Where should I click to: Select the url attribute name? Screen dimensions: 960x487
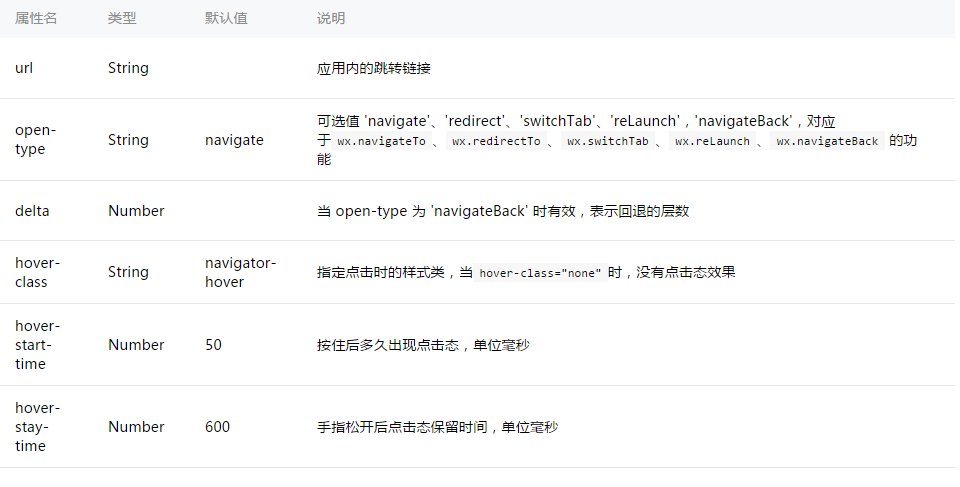click(x=24, y=68)
